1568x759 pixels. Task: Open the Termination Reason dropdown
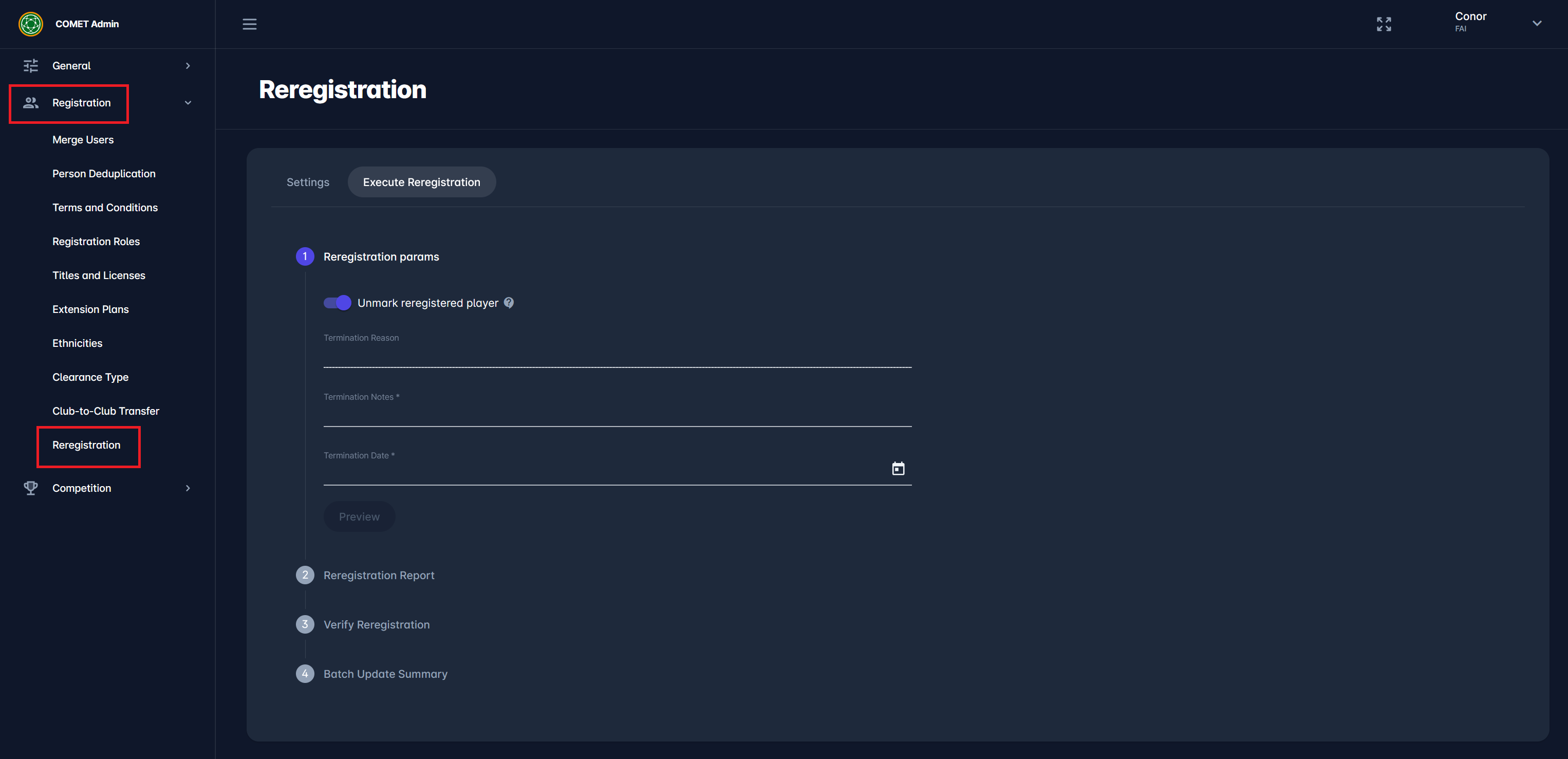(617, 356)
